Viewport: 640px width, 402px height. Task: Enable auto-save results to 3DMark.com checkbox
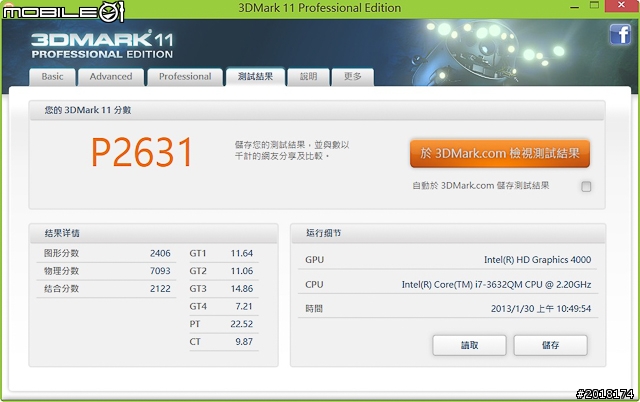[586, 187]
